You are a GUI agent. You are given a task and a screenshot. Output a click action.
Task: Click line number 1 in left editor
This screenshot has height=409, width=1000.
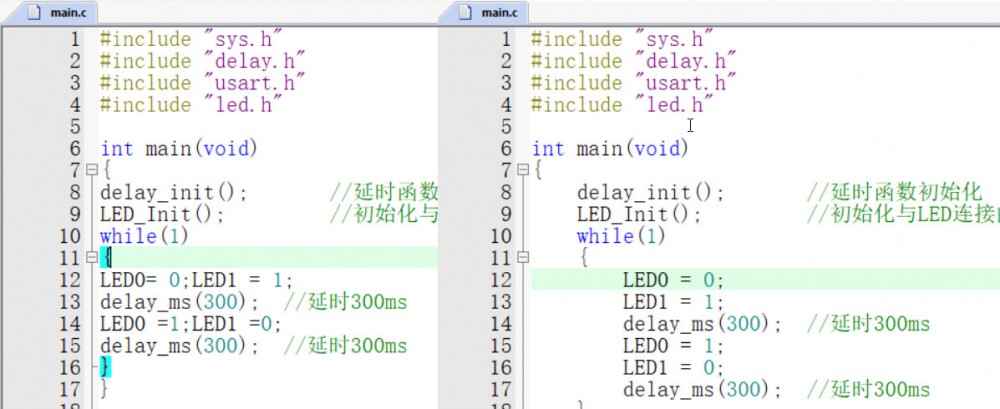[x=75, y=40]
